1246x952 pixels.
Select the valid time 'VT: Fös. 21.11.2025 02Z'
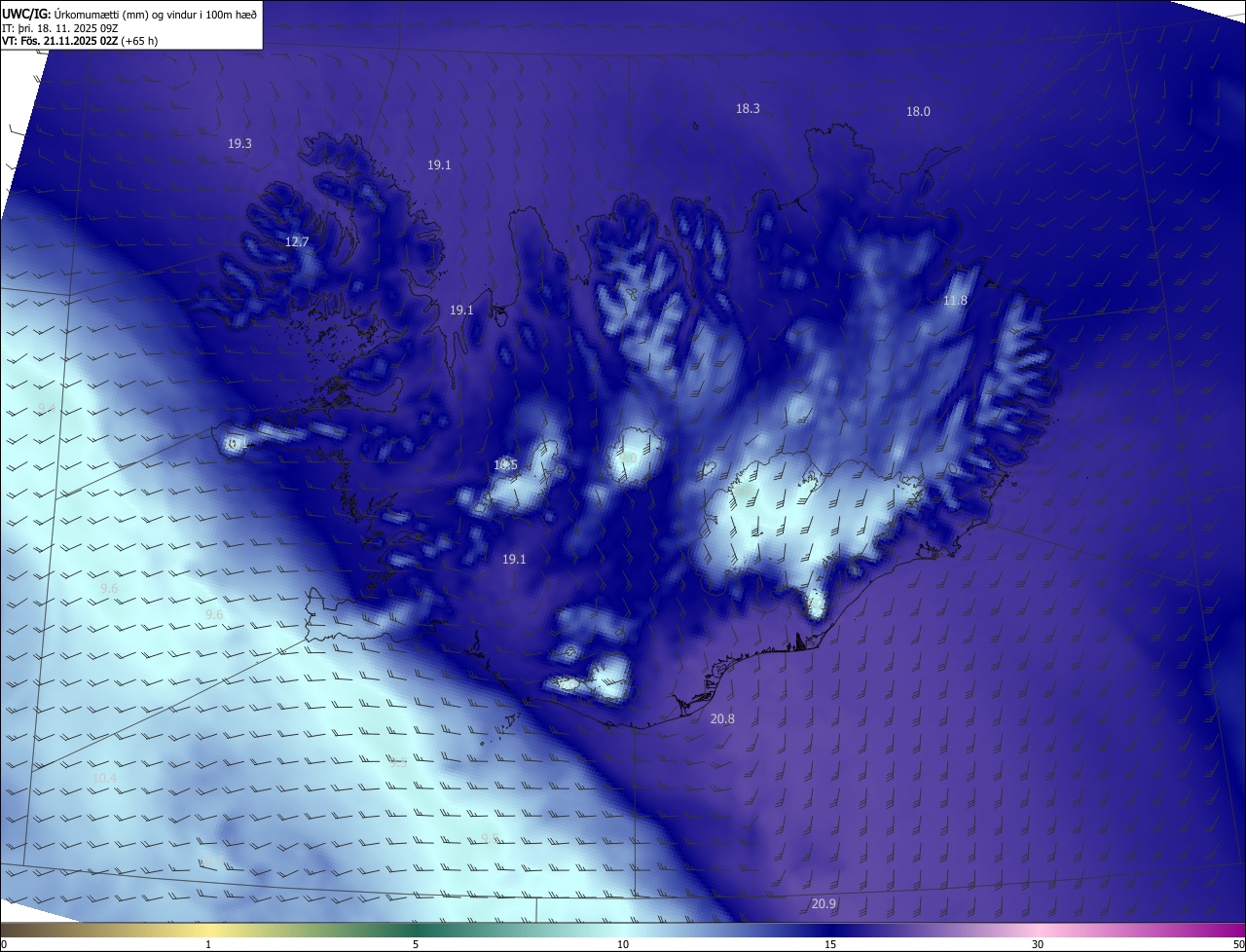click(59, 41)
